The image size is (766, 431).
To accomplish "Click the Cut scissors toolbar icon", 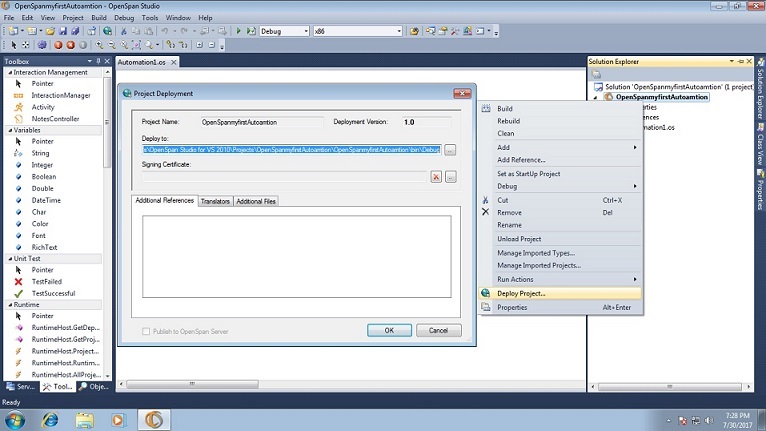I will [x=124, y=31].
